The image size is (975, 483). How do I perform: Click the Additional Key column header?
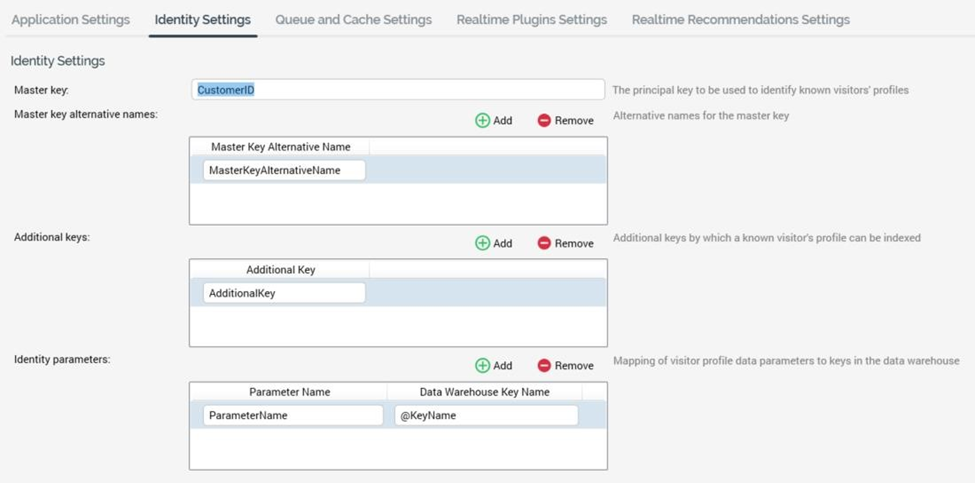(280, 270)
